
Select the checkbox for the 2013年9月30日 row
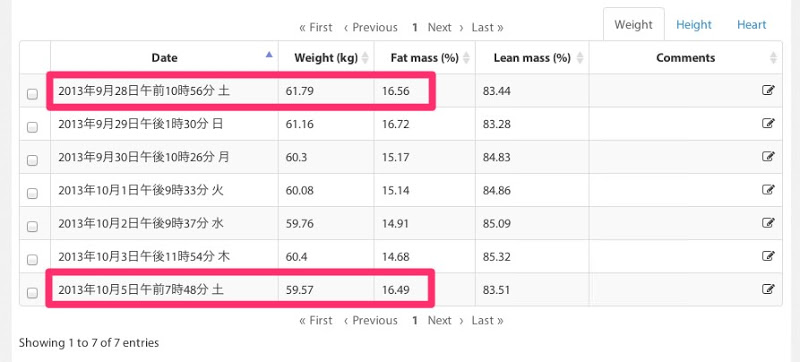[32, 160]
